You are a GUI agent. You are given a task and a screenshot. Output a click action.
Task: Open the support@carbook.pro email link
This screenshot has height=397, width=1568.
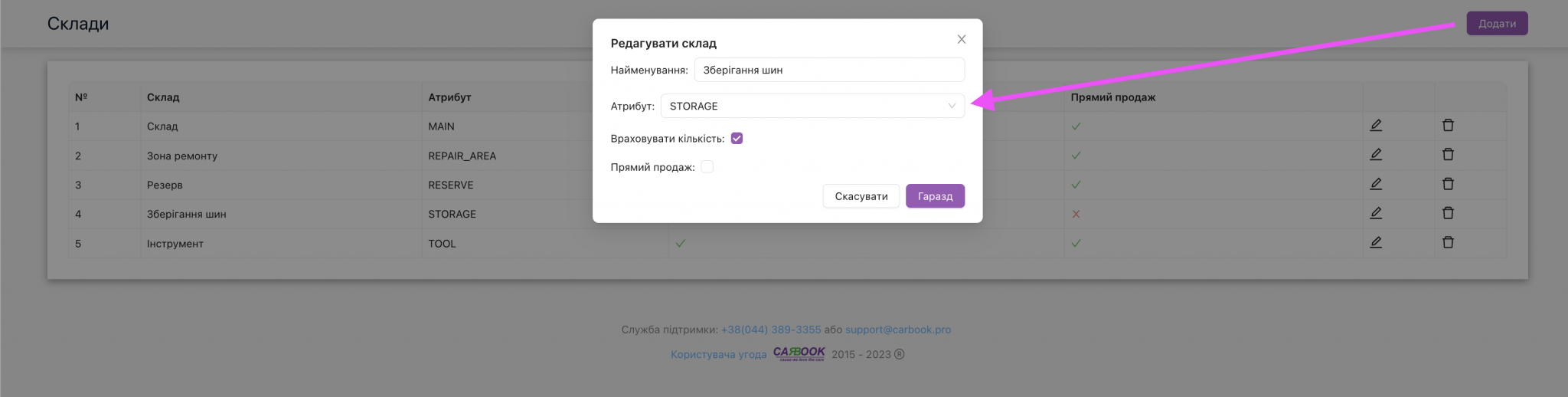(x=898, y=330)
